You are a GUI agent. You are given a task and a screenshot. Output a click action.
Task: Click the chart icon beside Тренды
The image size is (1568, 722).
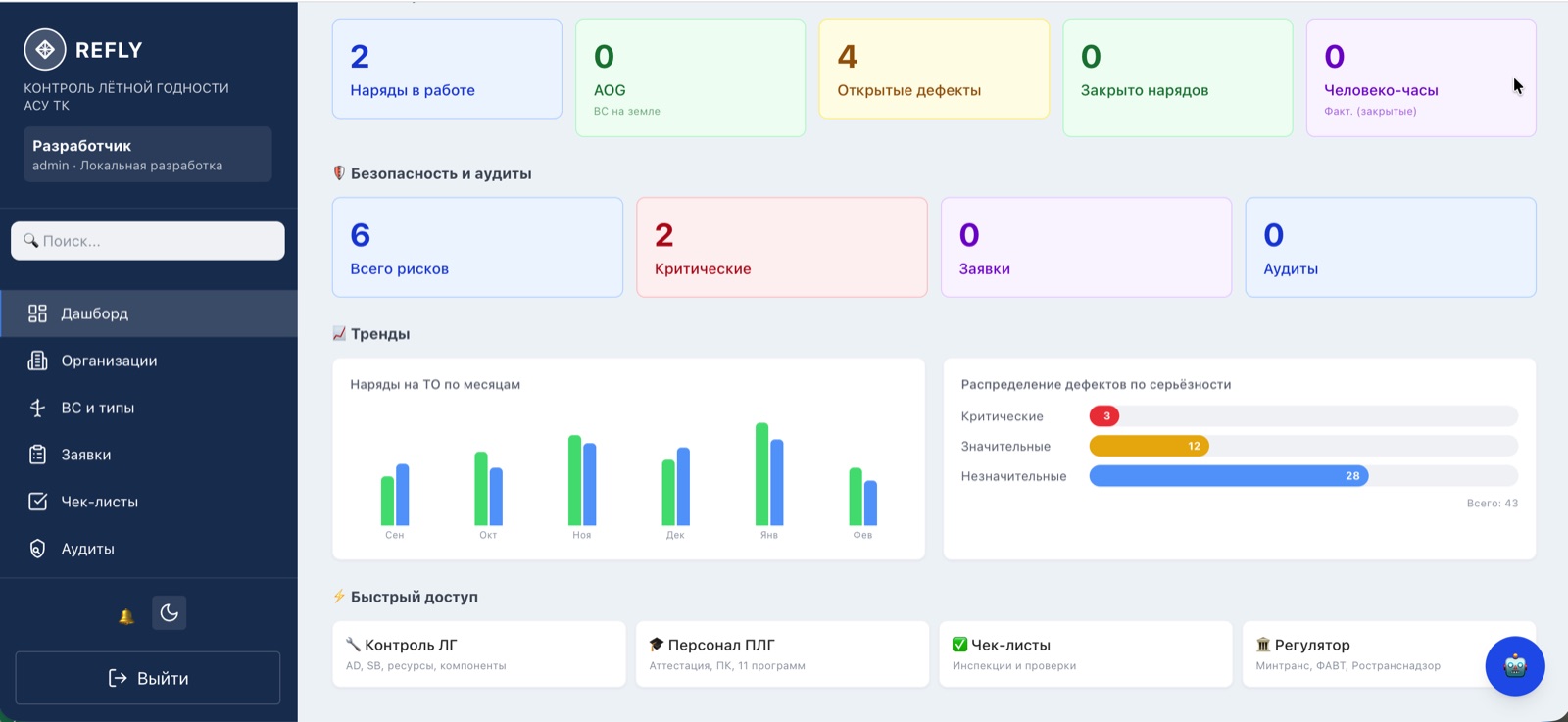coord(339,334)
